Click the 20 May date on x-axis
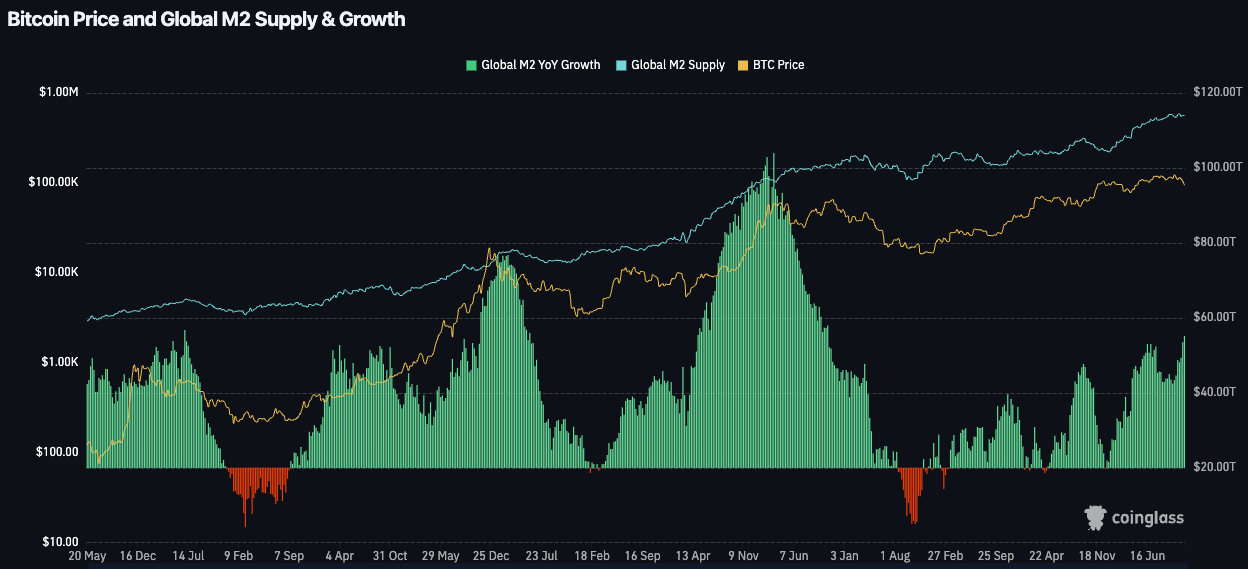The image size is (1248, 569). pyautogui.click(x=87, y=555)
